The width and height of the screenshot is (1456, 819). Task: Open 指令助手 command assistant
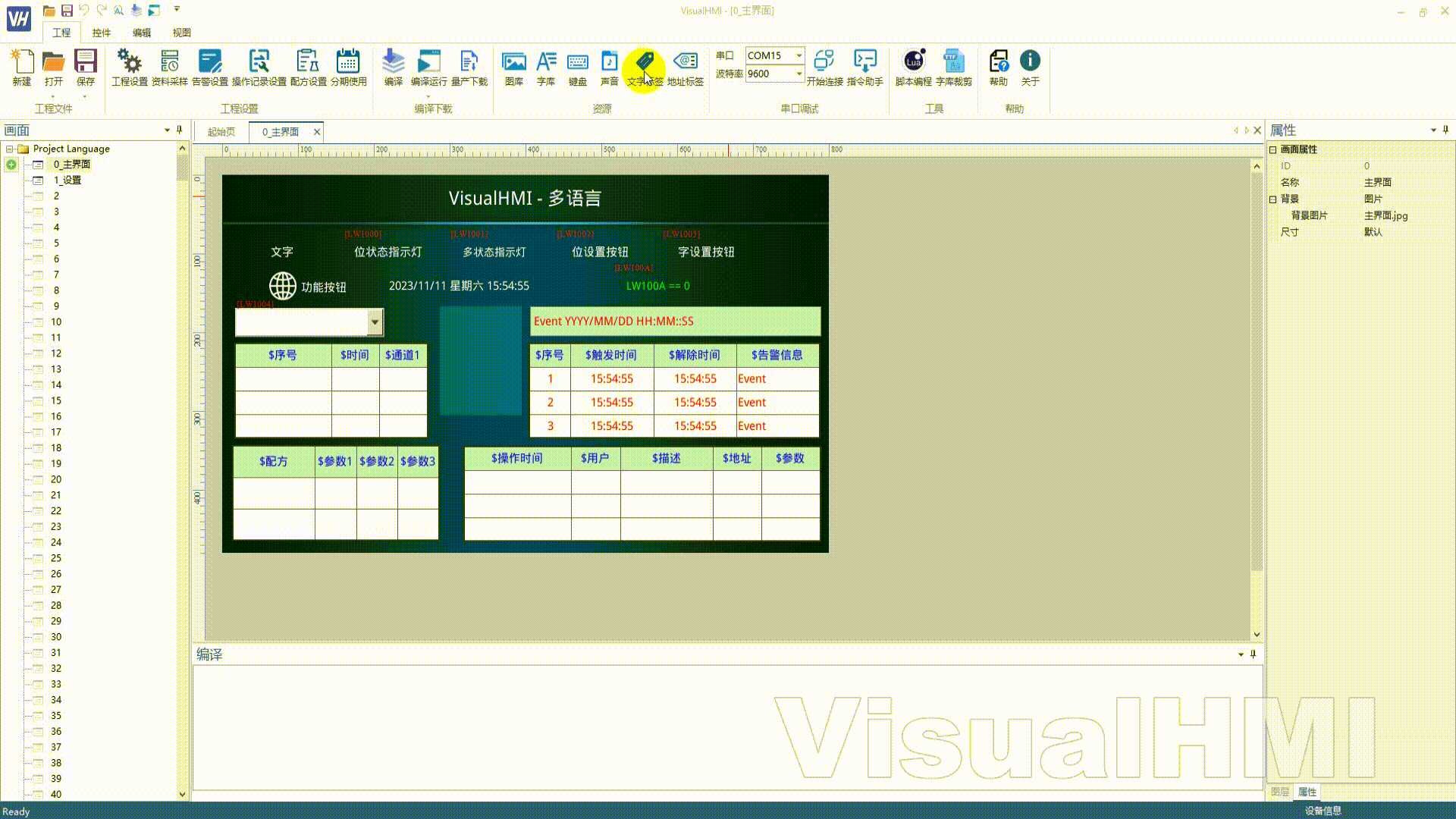click(x=865, y=67)
